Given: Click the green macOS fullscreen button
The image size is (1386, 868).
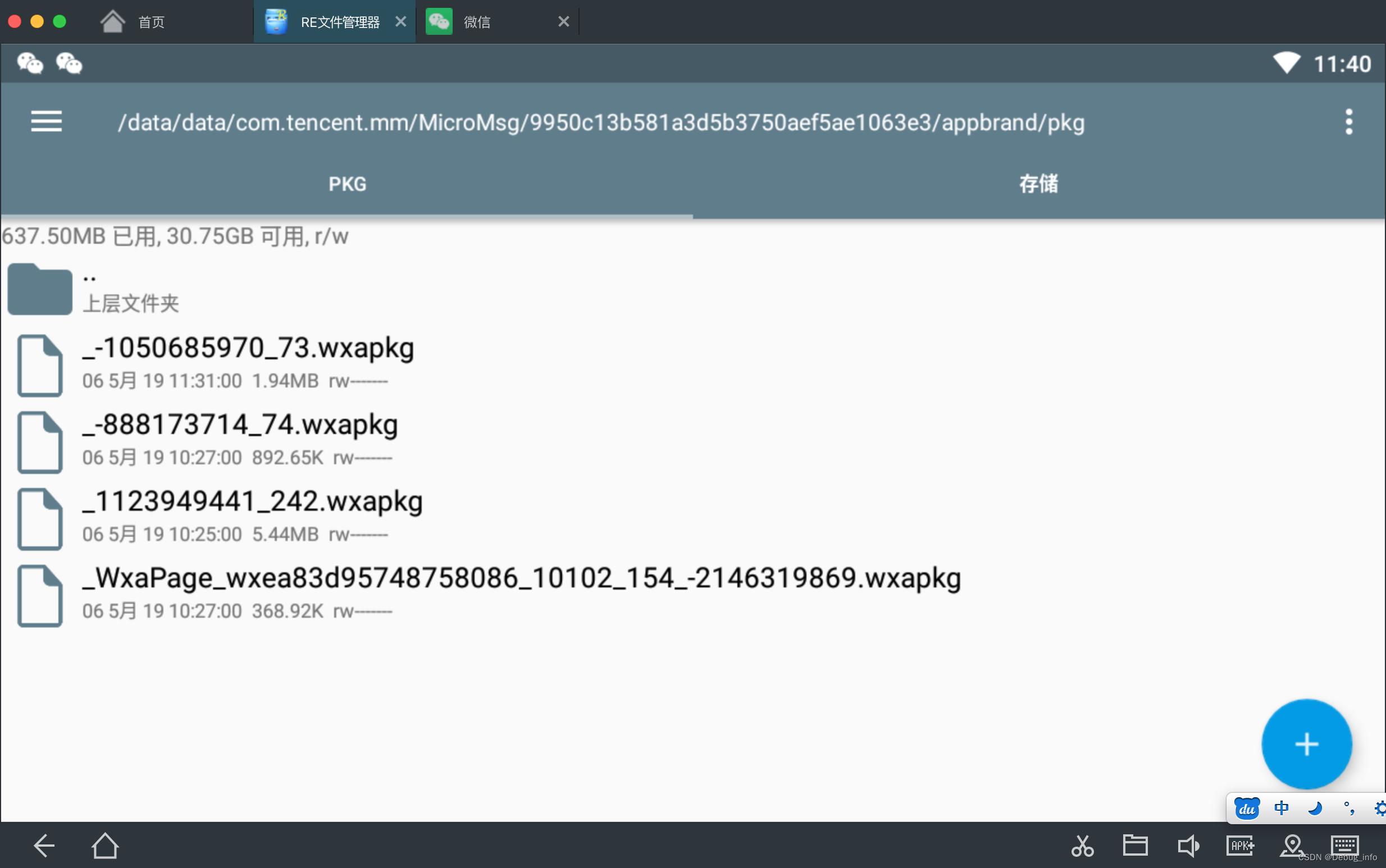Looking at the screenshot, I should point(59,21).
